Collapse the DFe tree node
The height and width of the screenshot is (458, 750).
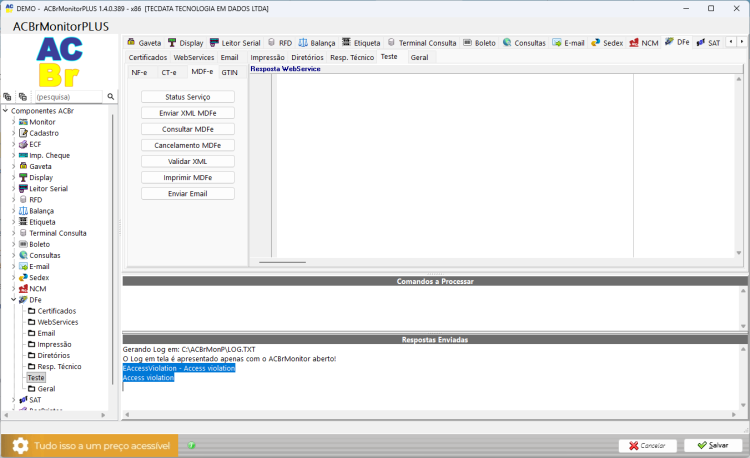pos(13,300)
